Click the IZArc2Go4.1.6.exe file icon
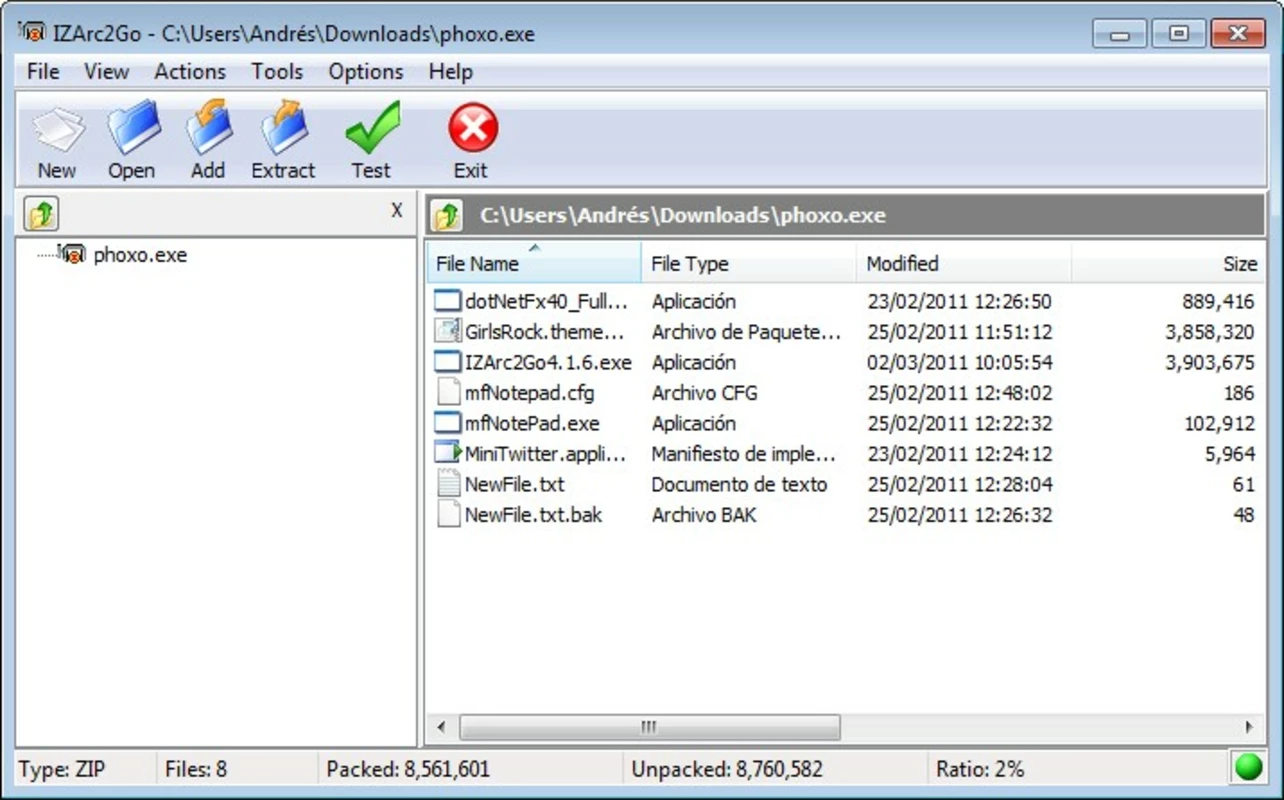This screenshot has height=800, width=1284. (448, 362)
